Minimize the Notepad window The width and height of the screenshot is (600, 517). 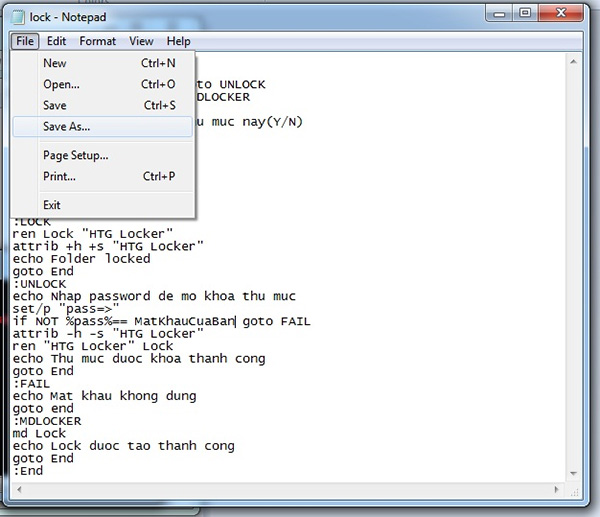498,14
